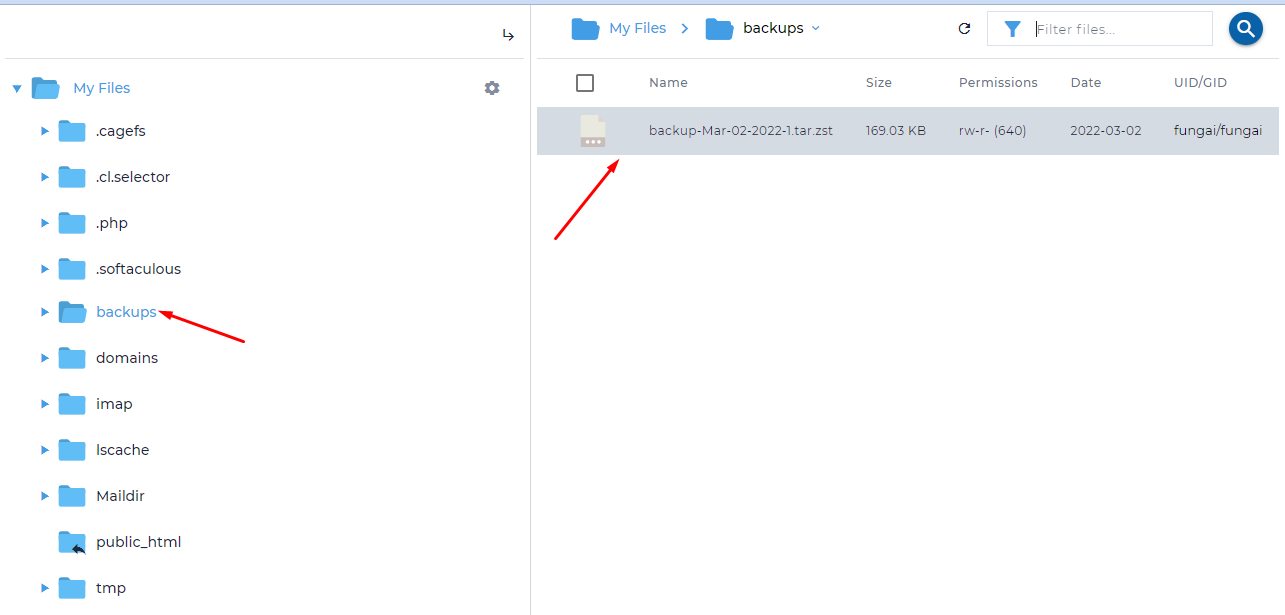Screen dimensions: 1285x615
Task: Click inside the Filter files input
Action: pyautogui.click(x=1100, y=28)
